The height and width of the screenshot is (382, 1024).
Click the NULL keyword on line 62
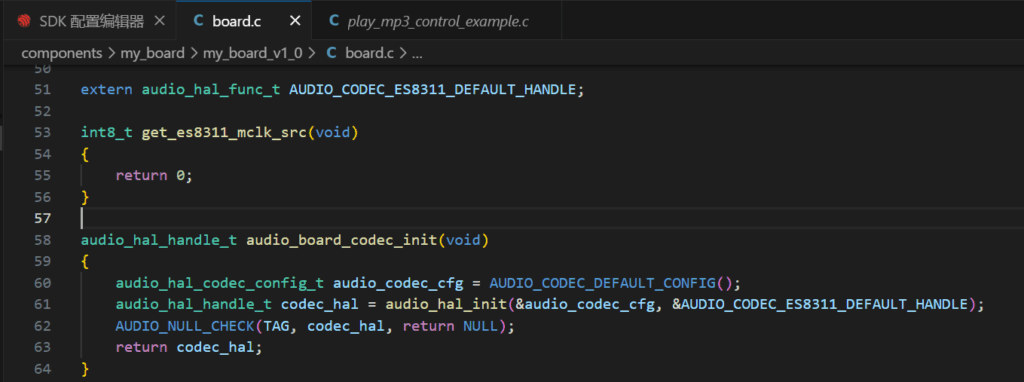pos(481,326)
